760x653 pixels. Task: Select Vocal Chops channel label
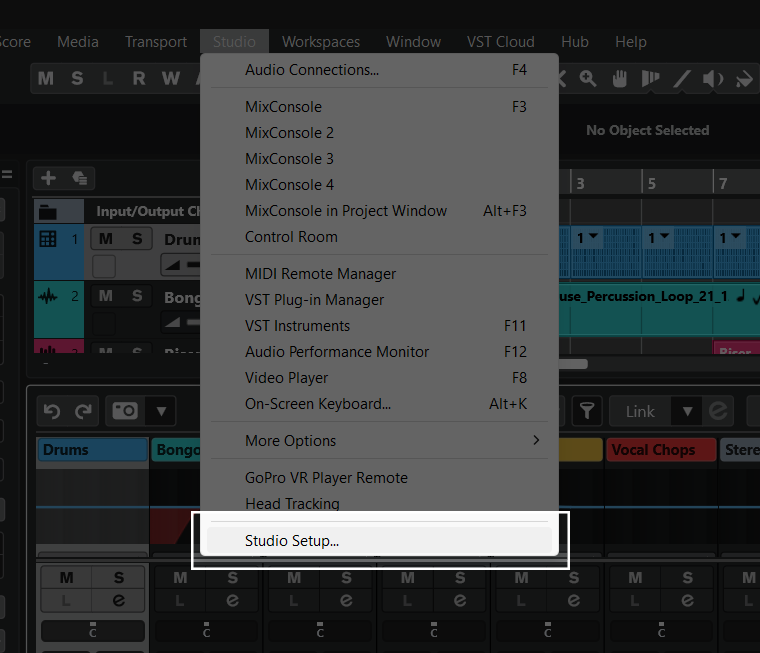pos(661,449)
